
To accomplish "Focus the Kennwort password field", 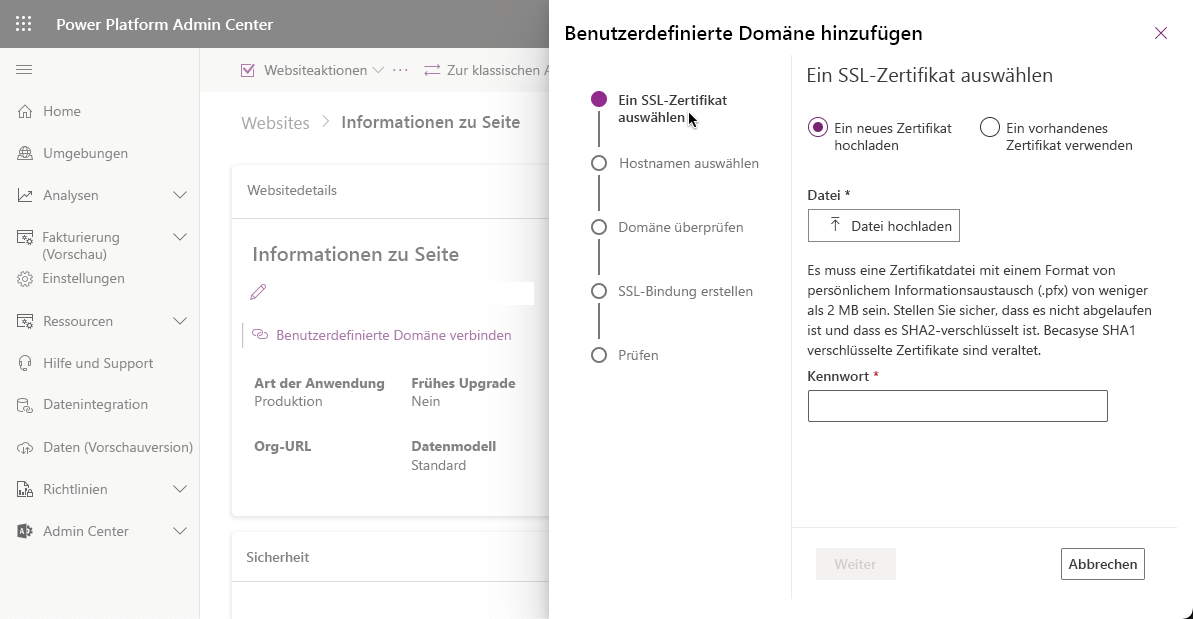I will (x=957, y=406).
